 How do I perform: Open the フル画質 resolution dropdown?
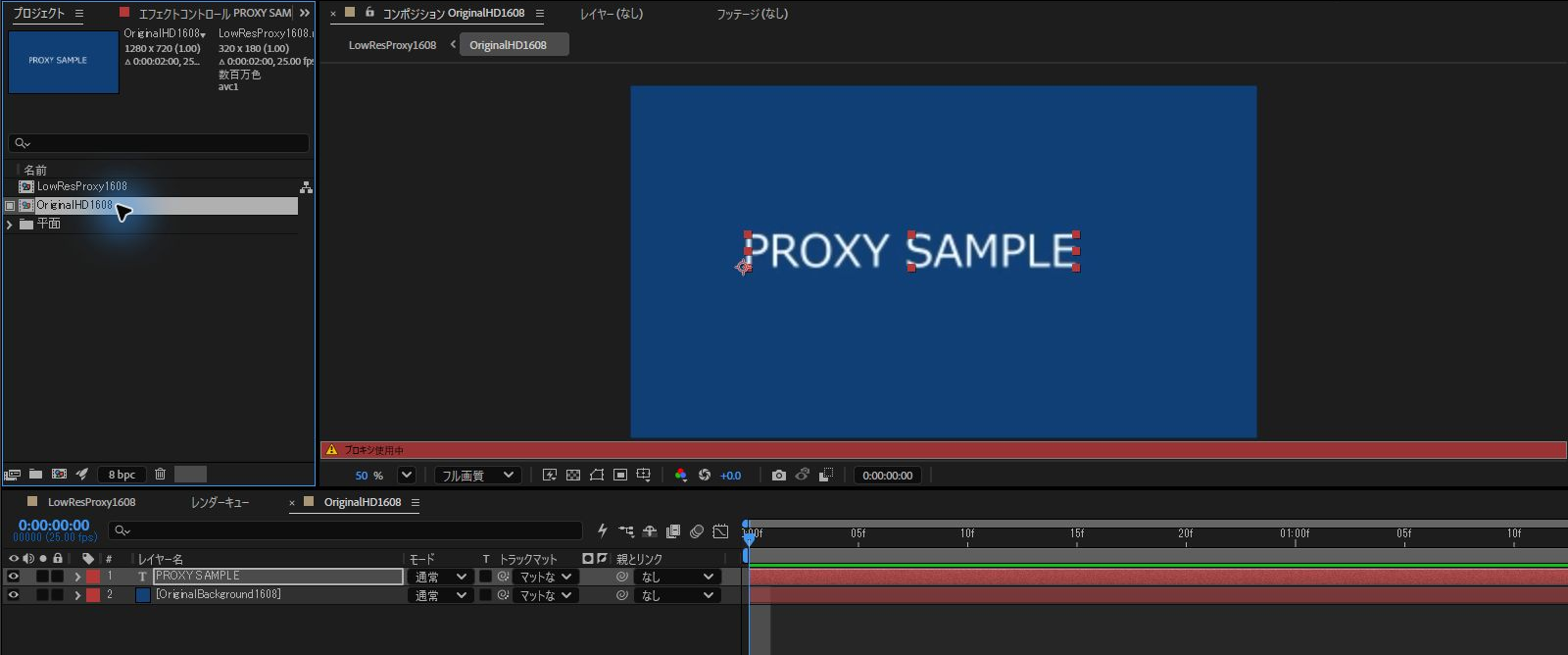click(476, 476)
